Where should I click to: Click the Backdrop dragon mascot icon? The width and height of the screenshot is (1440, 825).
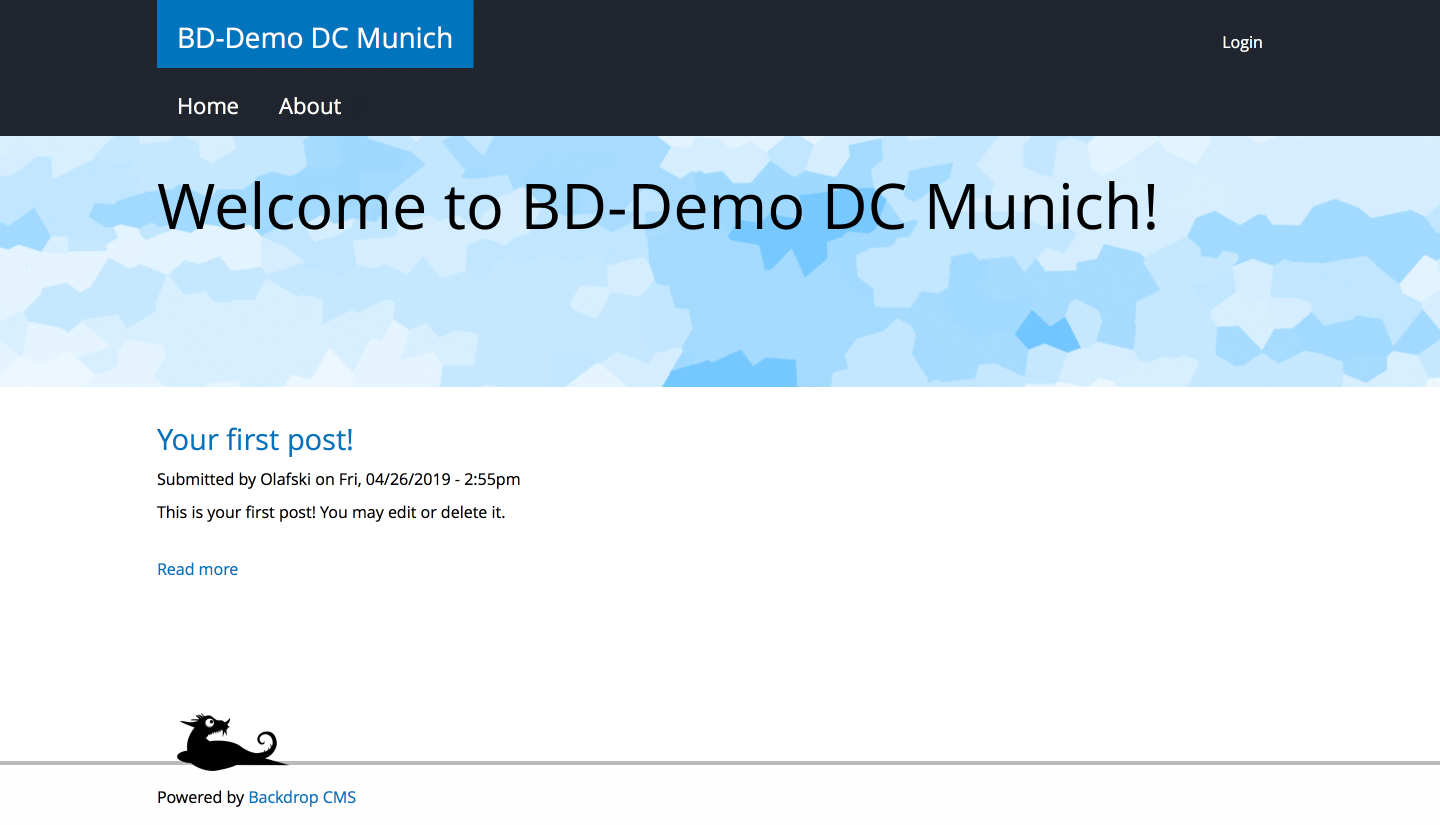tap(228, 743)
